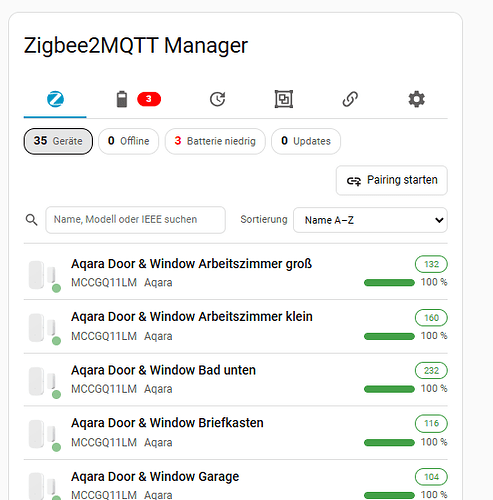
Task: Click the magnifier search icon
Action: (32, 220)
